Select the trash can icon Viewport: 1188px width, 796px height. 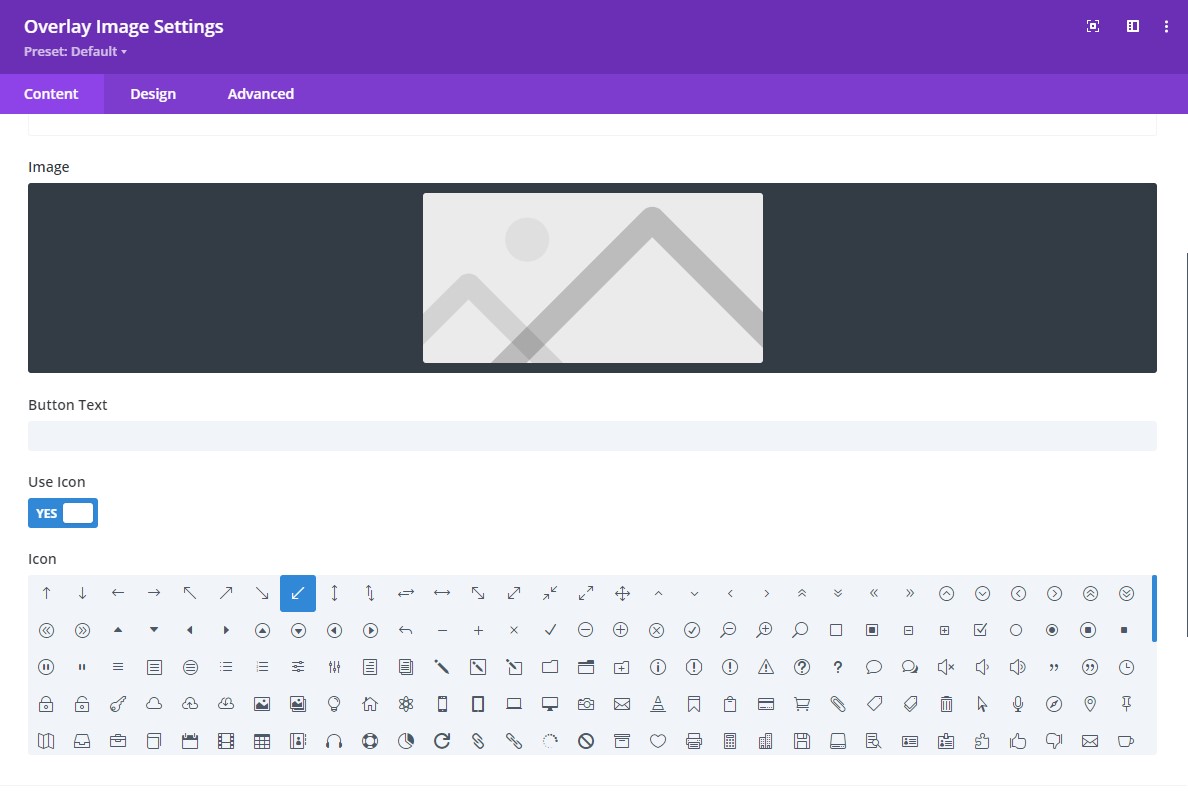click(x=946, y=704)
